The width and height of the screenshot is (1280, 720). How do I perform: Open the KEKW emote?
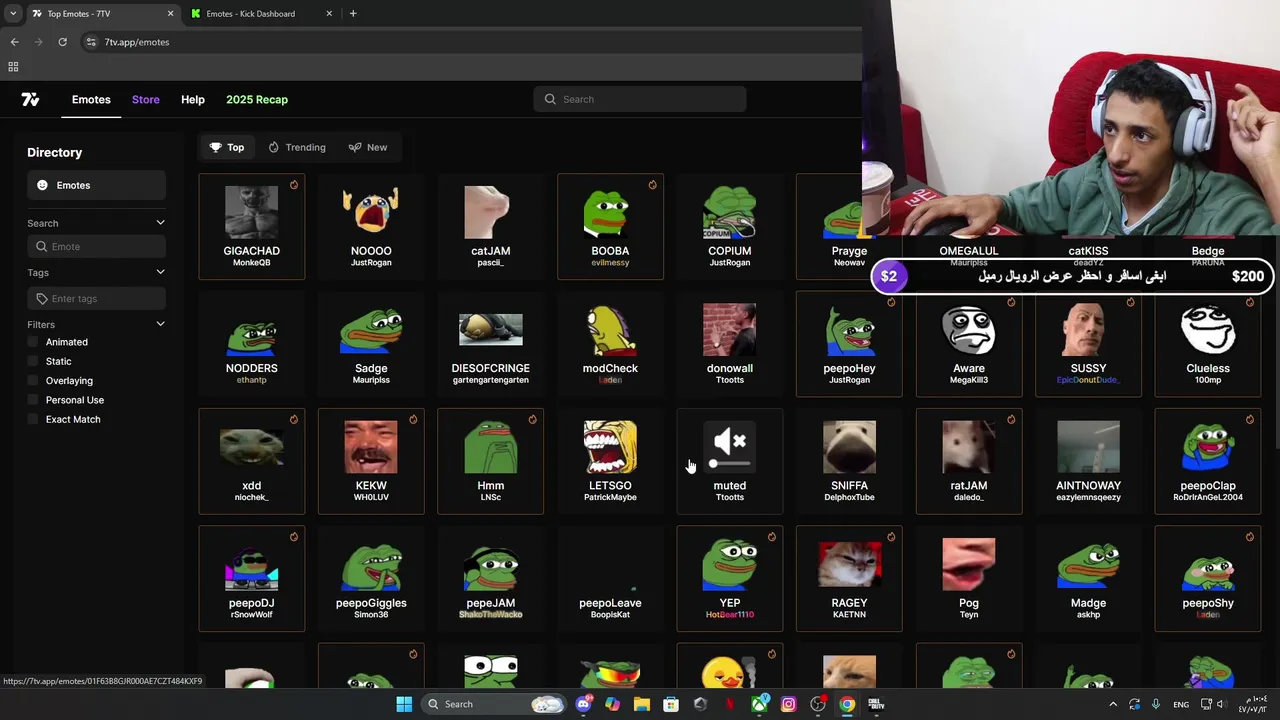(x=371, y=461)
